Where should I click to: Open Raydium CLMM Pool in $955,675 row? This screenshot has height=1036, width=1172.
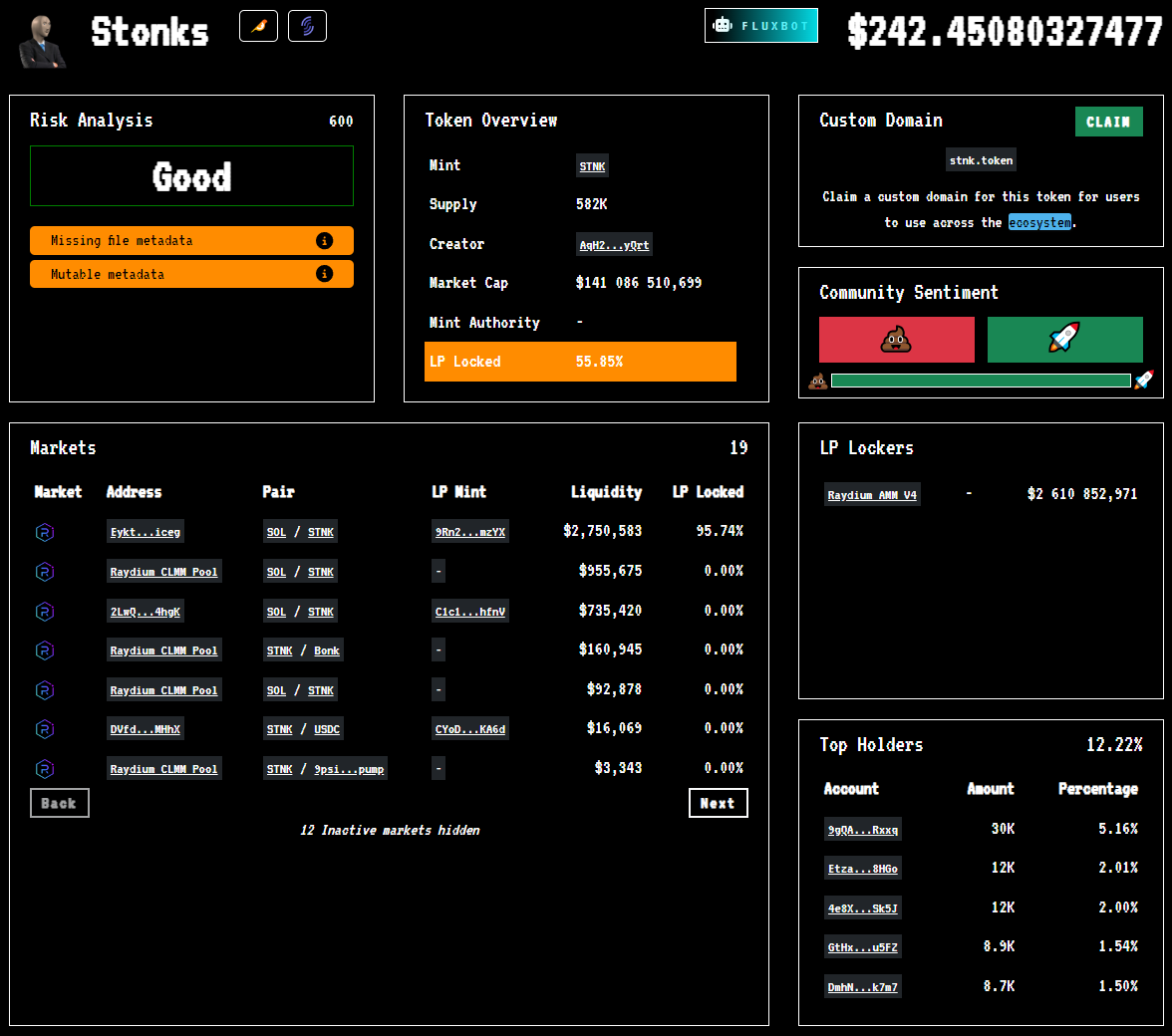point(163,572)
